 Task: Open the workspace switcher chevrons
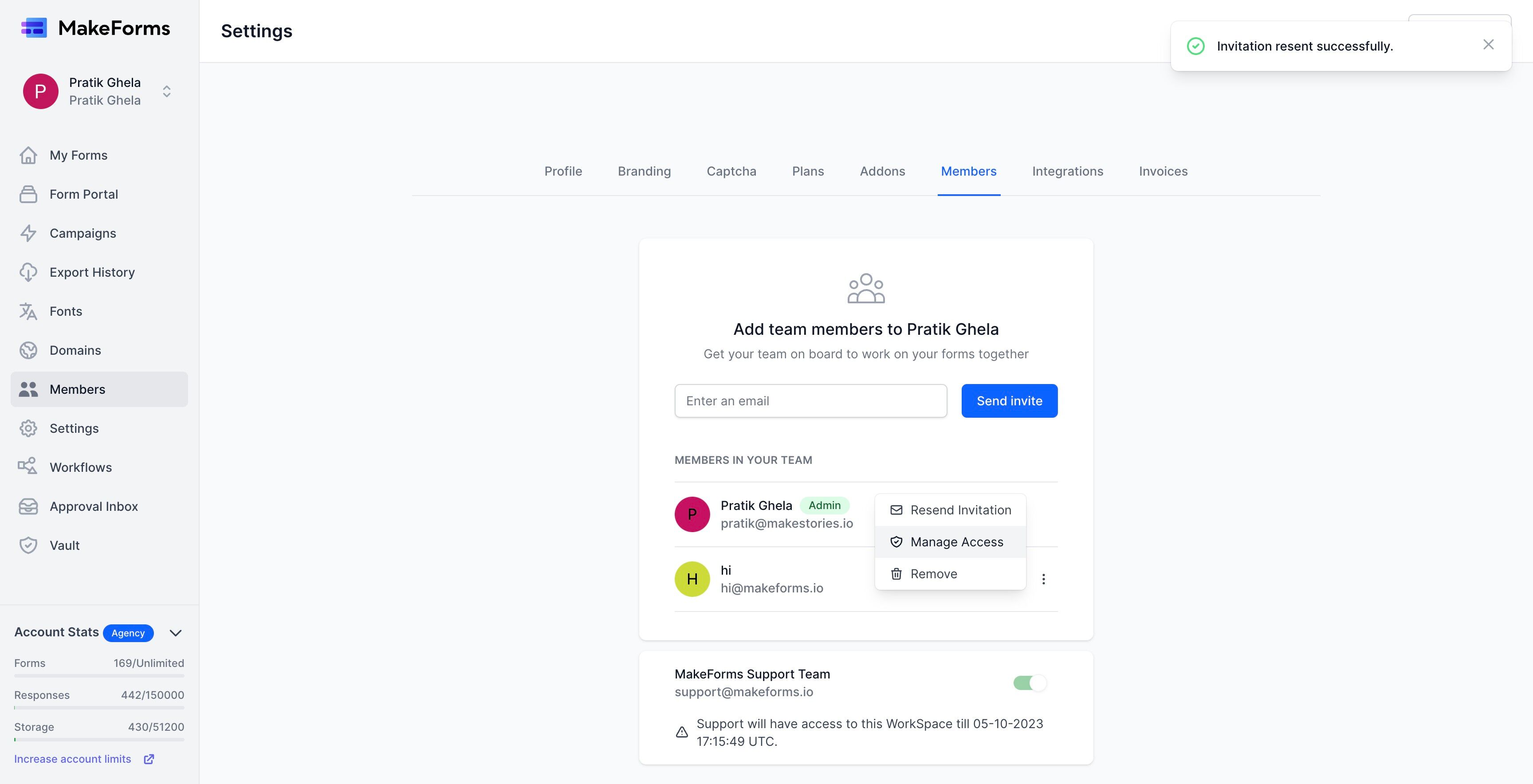(167, 91)
